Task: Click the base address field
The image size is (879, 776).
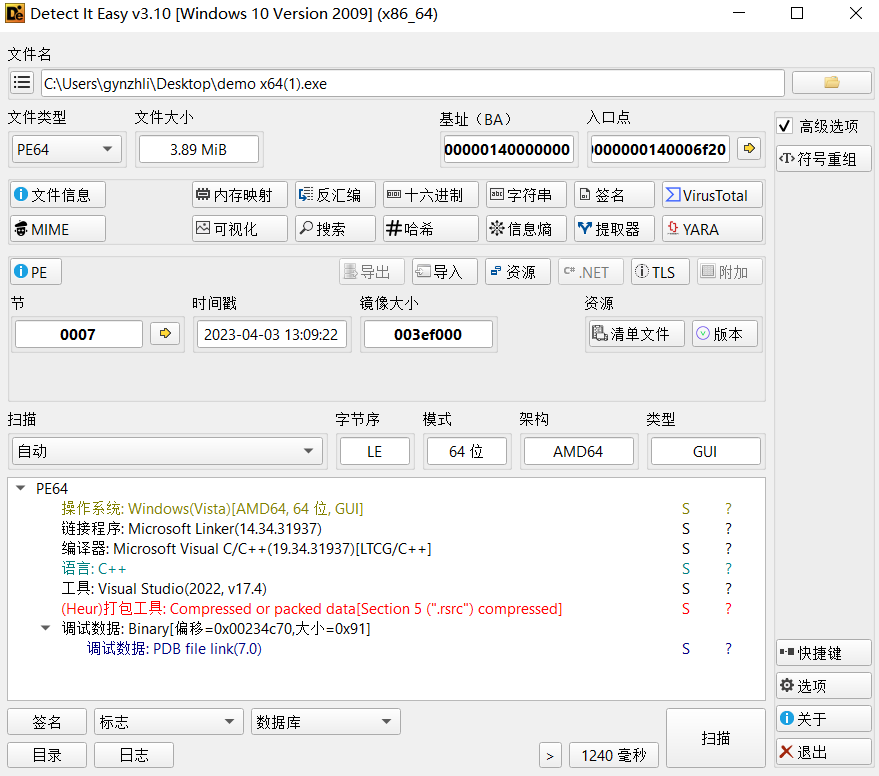Action: pos(507,149)
